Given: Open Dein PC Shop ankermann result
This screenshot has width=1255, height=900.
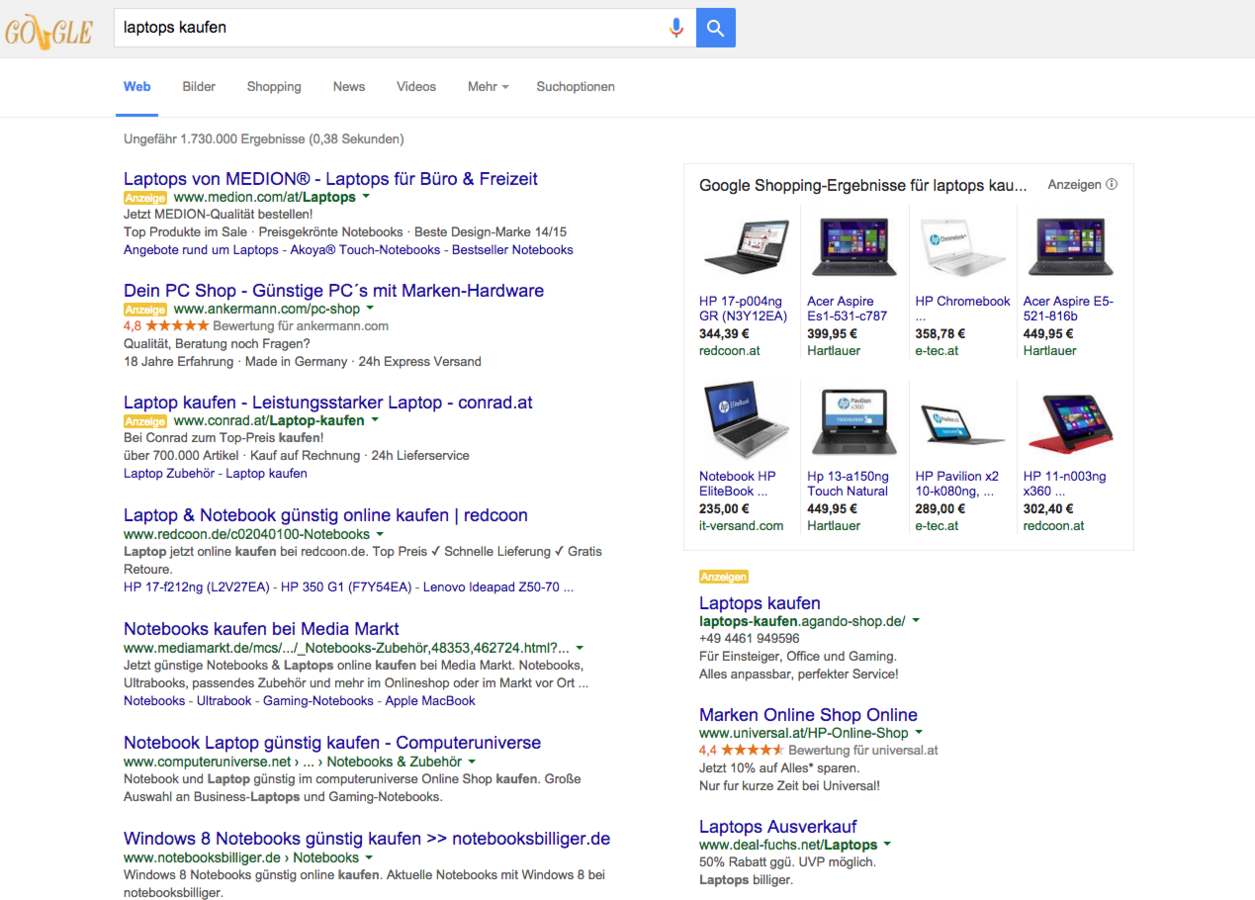Looking at the screenshot, I should [x=333, y=291].
